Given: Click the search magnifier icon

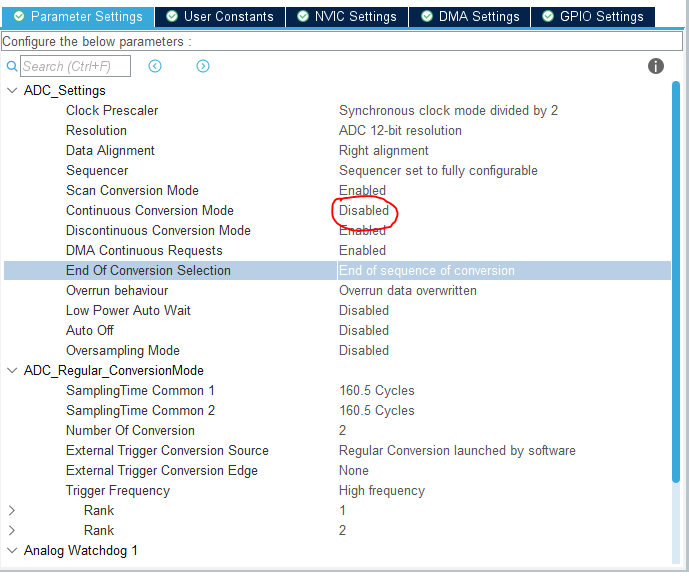Looking at the screenshot, I should pyautogui.click(x=12, y=66).
